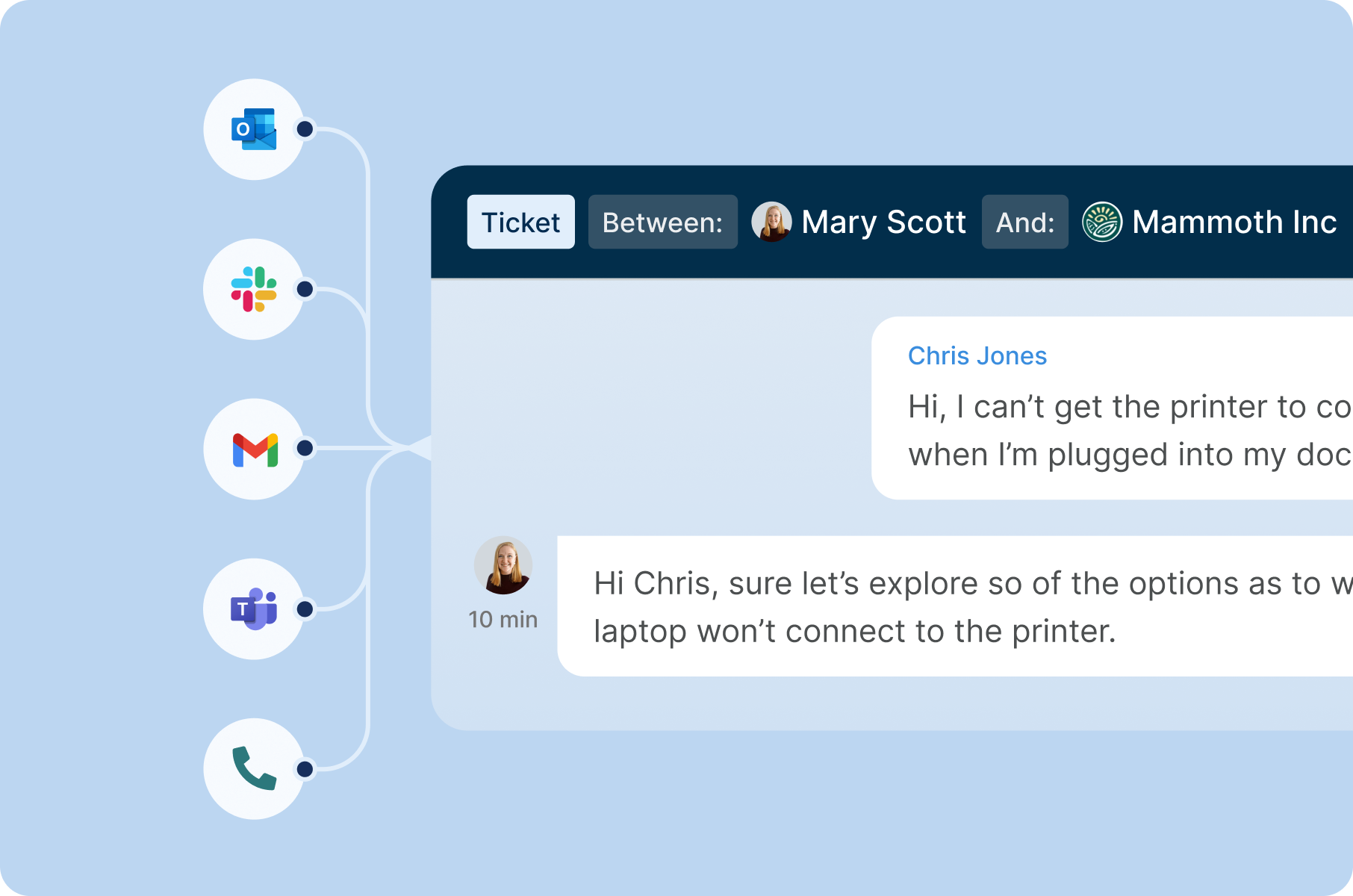
Task: Click the phone call icon
Action: click(254, 768)
